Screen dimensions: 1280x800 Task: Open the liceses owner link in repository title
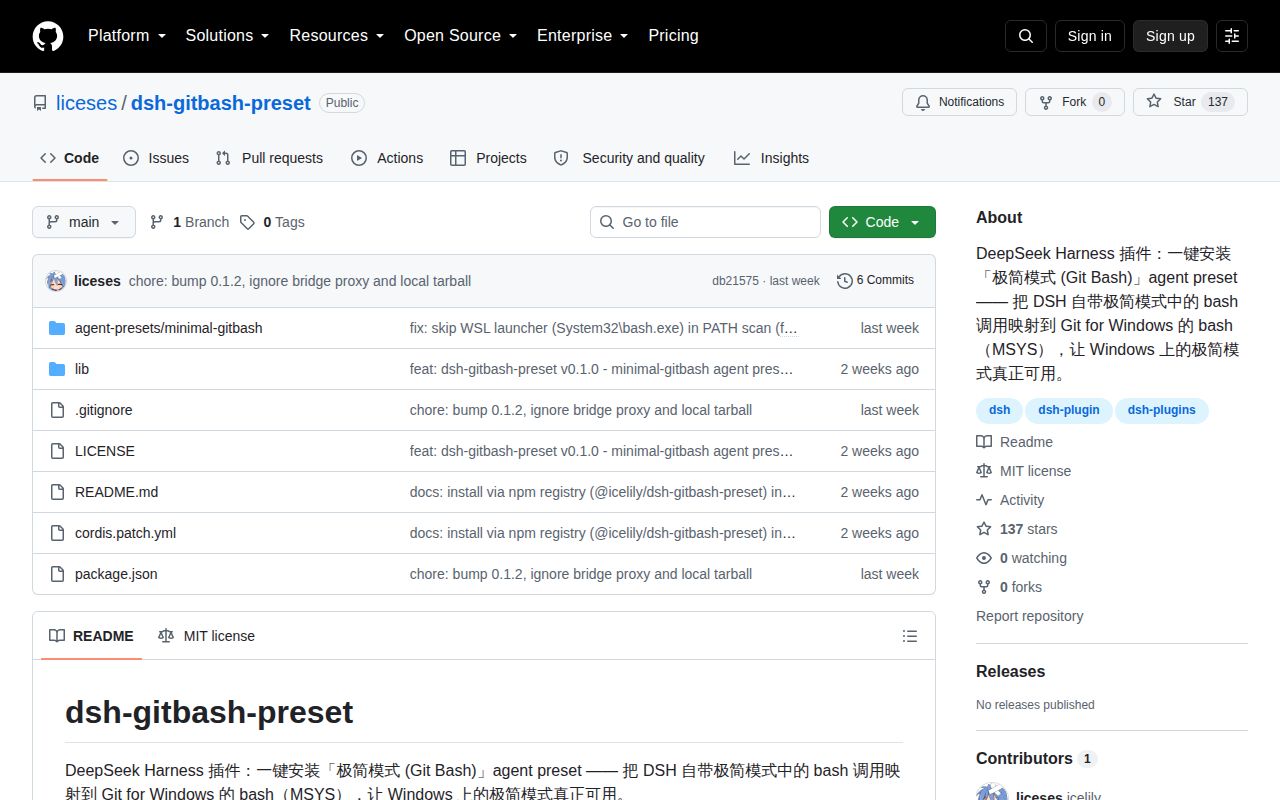tap(87, 103)
